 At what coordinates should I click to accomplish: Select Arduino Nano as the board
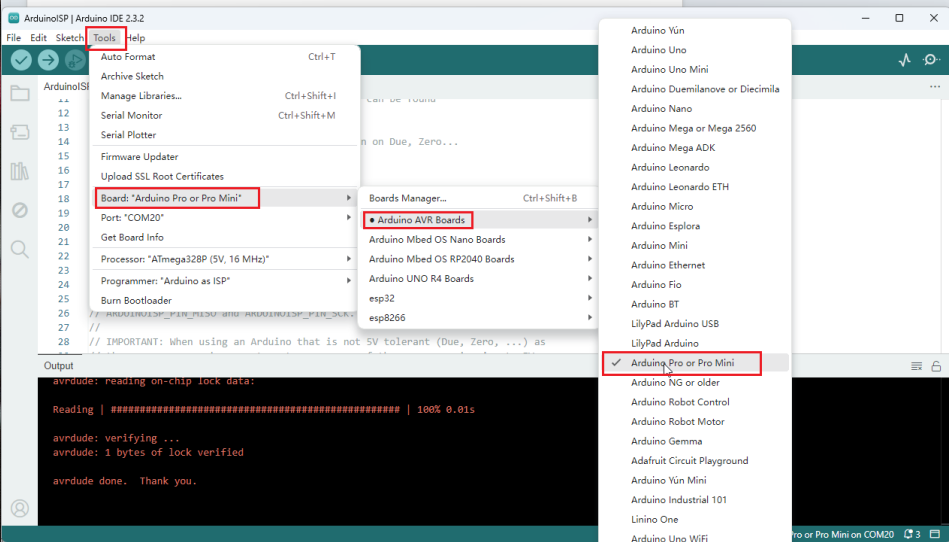pos(661,109)
